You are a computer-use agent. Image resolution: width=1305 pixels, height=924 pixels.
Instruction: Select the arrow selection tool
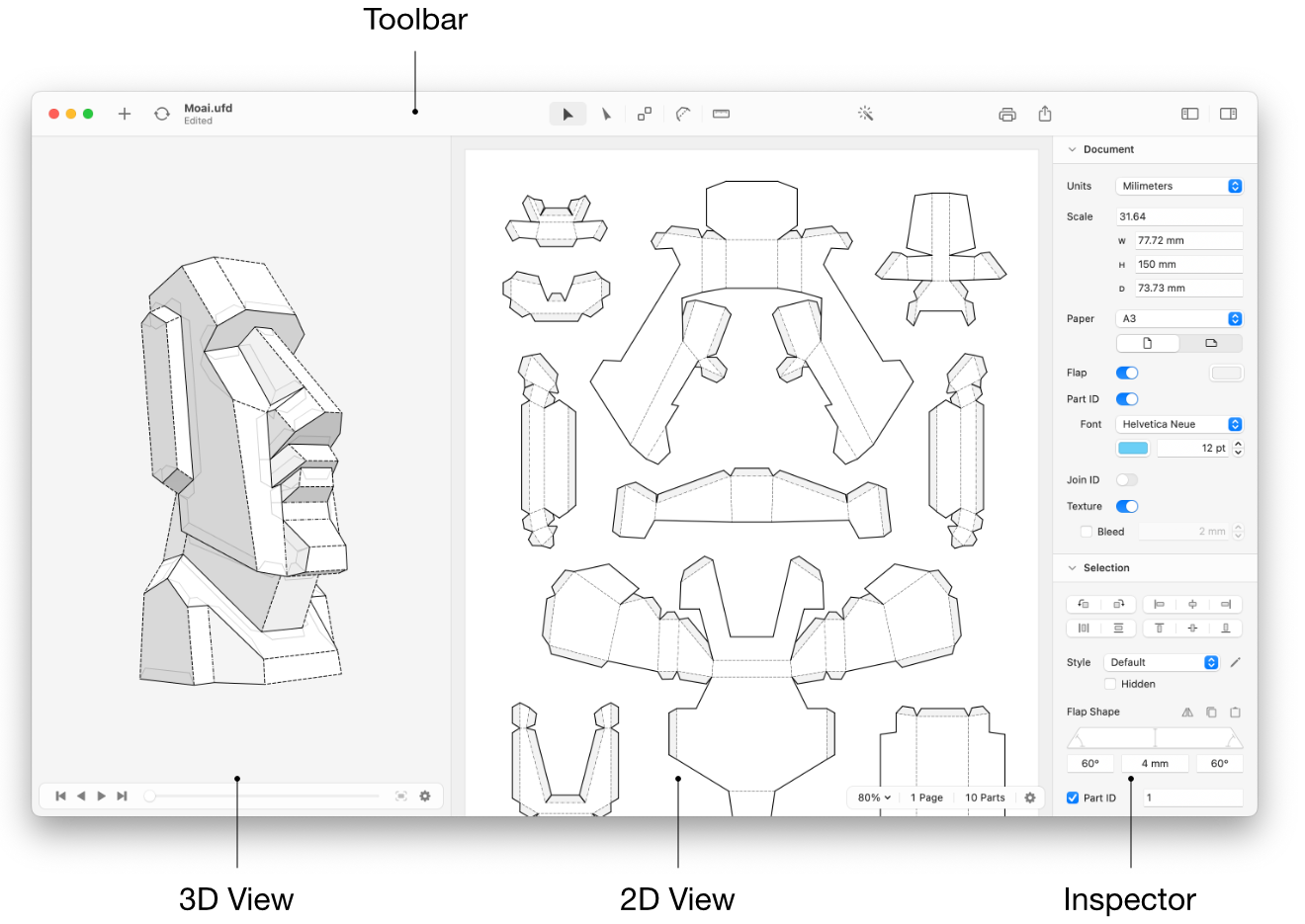coord(567,115)
